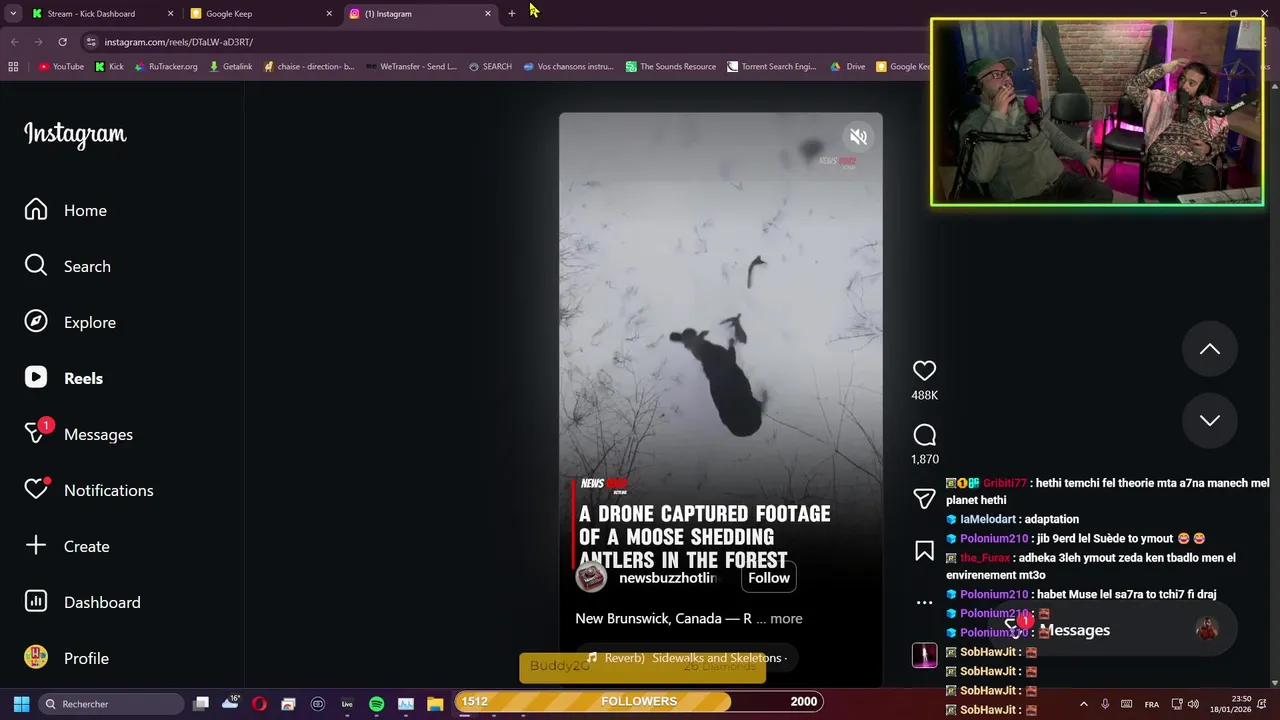Open the WeTransfer bookmark
1280x720 pixels.
(411, 67)
